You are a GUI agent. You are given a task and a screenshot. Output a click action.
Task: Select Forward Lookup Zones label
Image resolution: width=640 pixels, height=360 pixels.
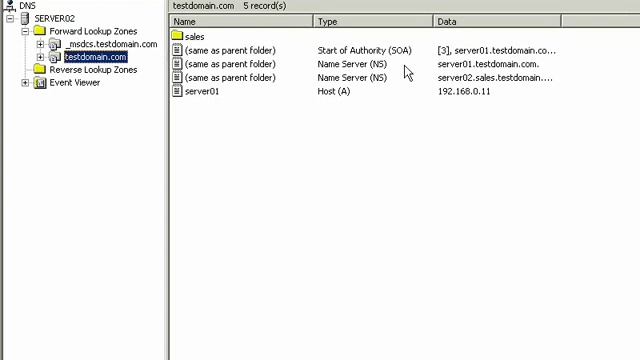pos(93,31)
